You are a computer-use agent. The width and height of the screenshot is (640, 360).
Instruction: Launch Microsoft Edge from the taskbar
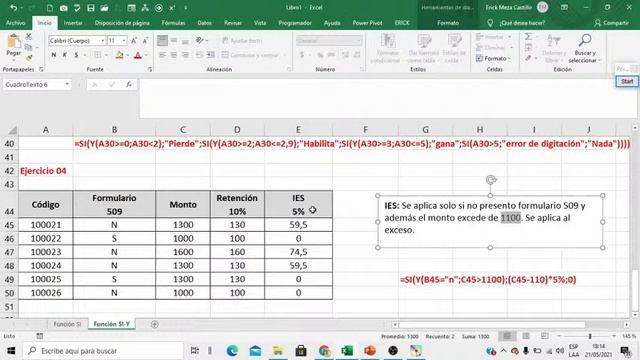click(232, 351)
